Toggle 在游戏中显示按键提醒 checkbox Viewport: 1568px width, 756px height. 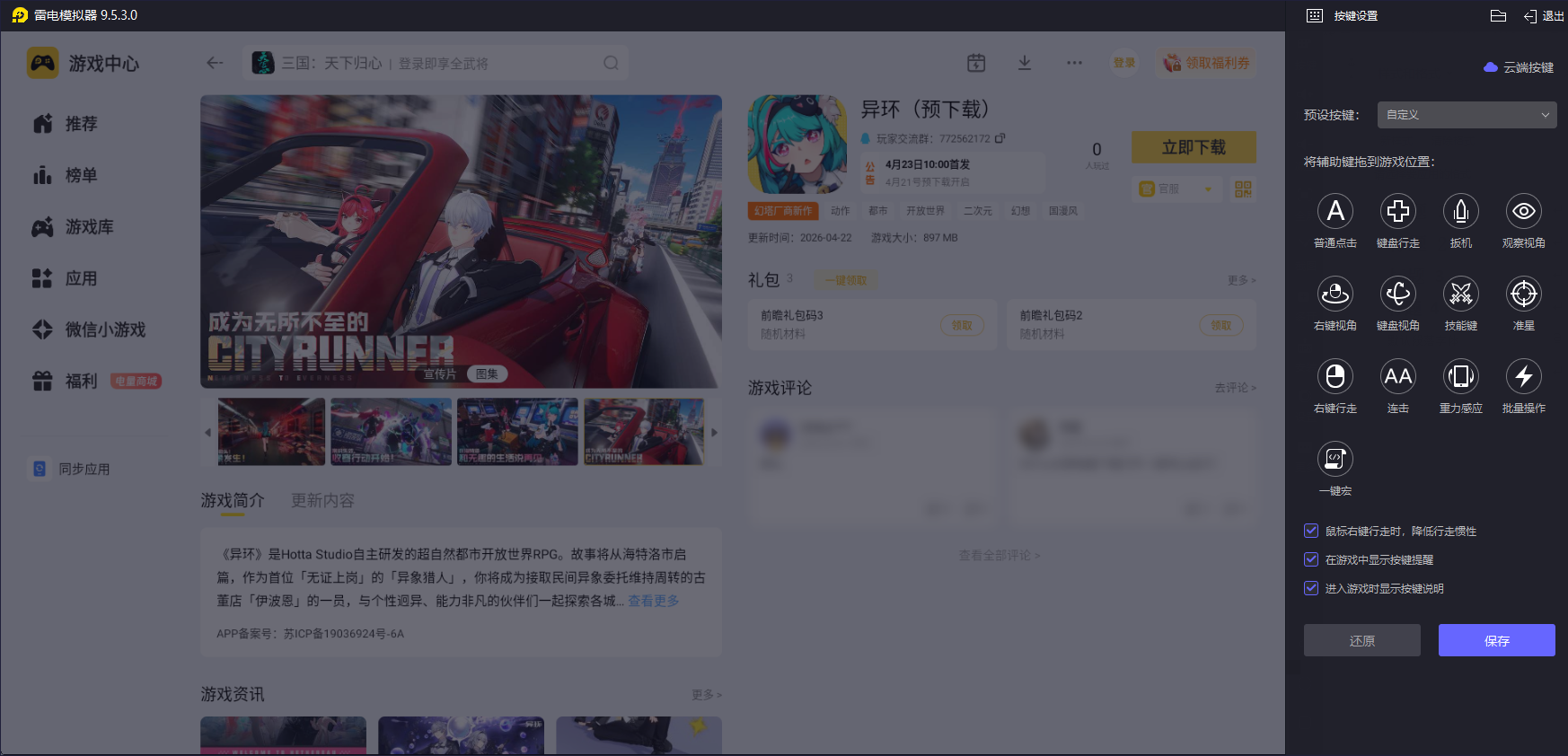[1311, 559]
